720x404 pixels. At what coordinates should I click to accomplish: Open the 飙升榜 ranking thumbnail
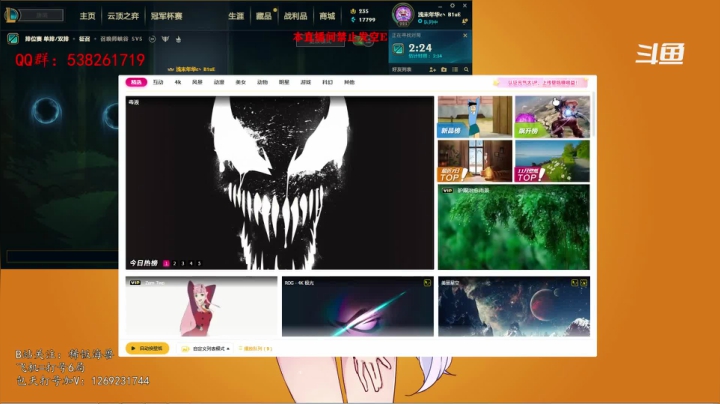click(552, 117)
